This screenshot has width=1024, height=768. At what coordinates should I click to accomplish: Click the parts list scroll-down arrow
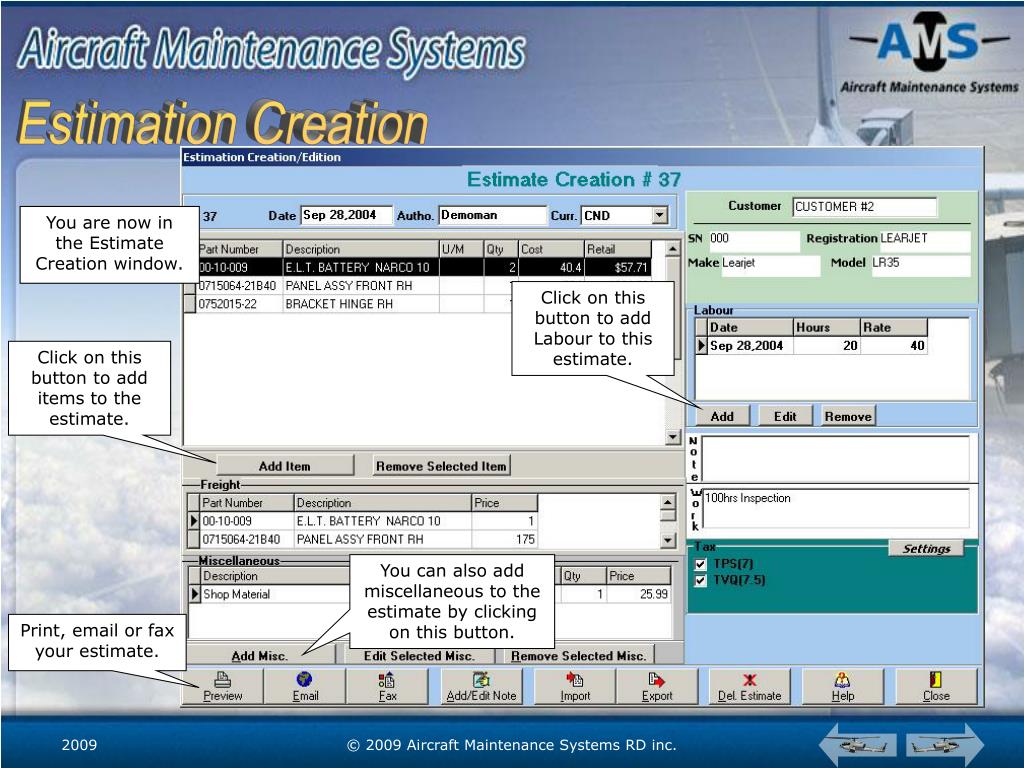point(673,437)
